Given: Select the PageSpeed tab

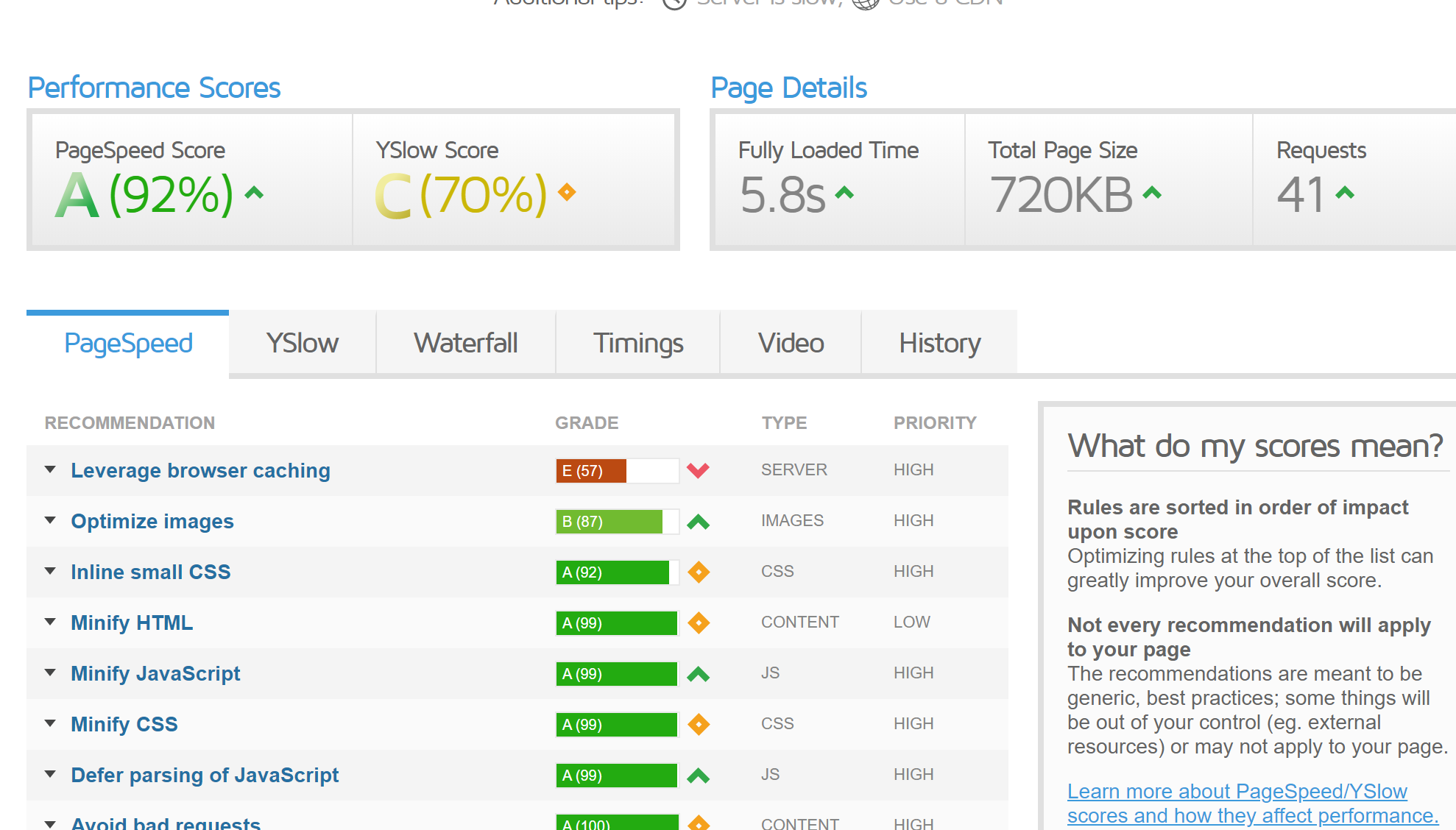Looking at the screenshot, I should coord(128,343).
